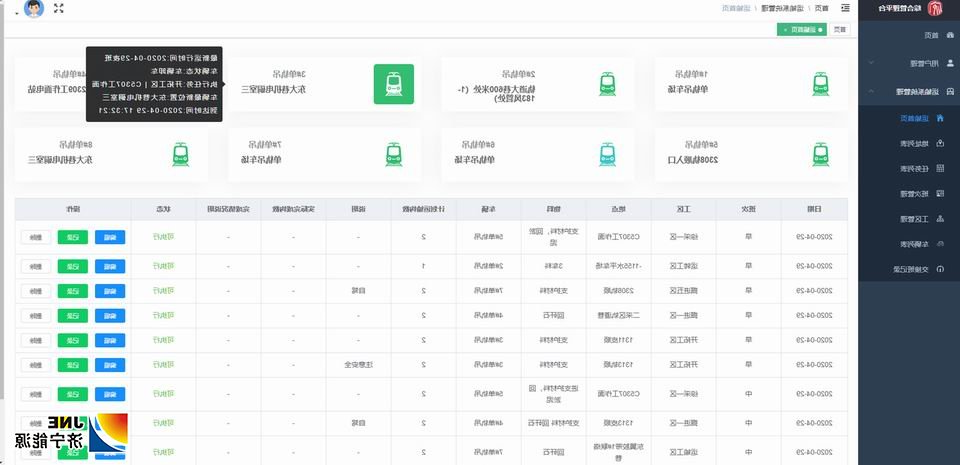960x465 pixels.
Task: Click the platform logo in the sidebar header
Action: (935, 9)
